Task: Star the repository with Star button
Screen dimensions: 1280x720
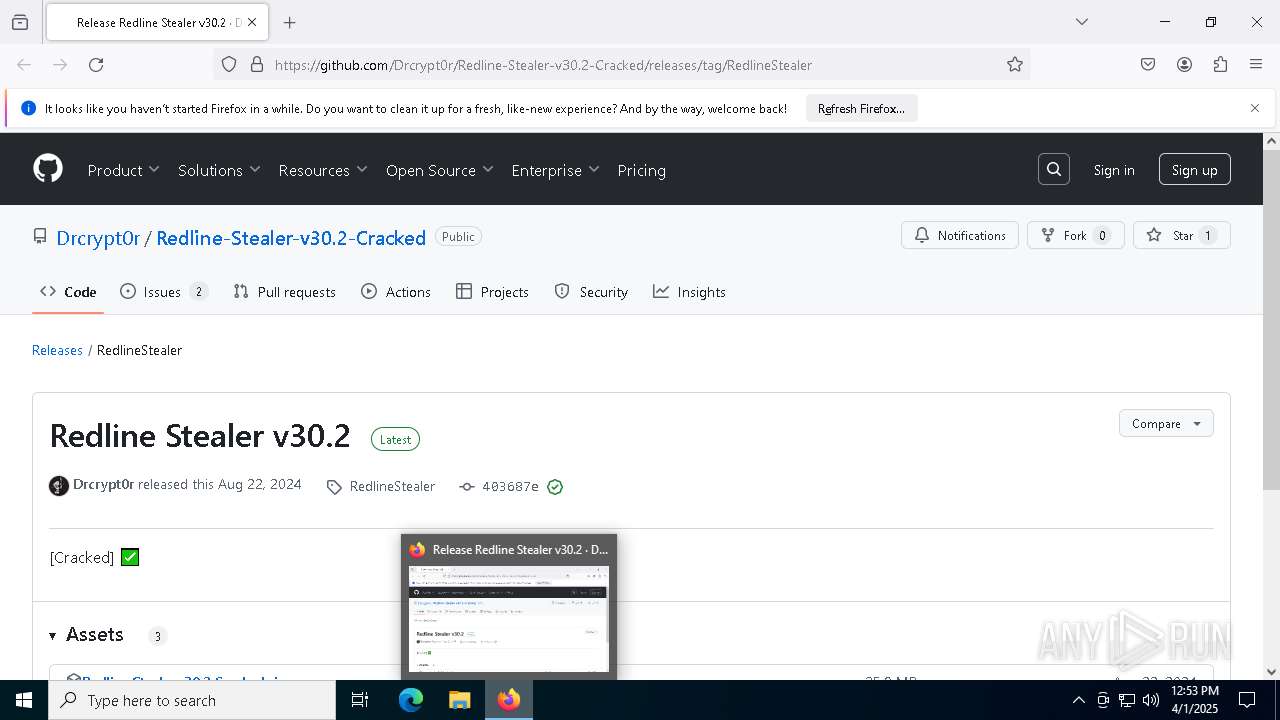Action: 1181,236
